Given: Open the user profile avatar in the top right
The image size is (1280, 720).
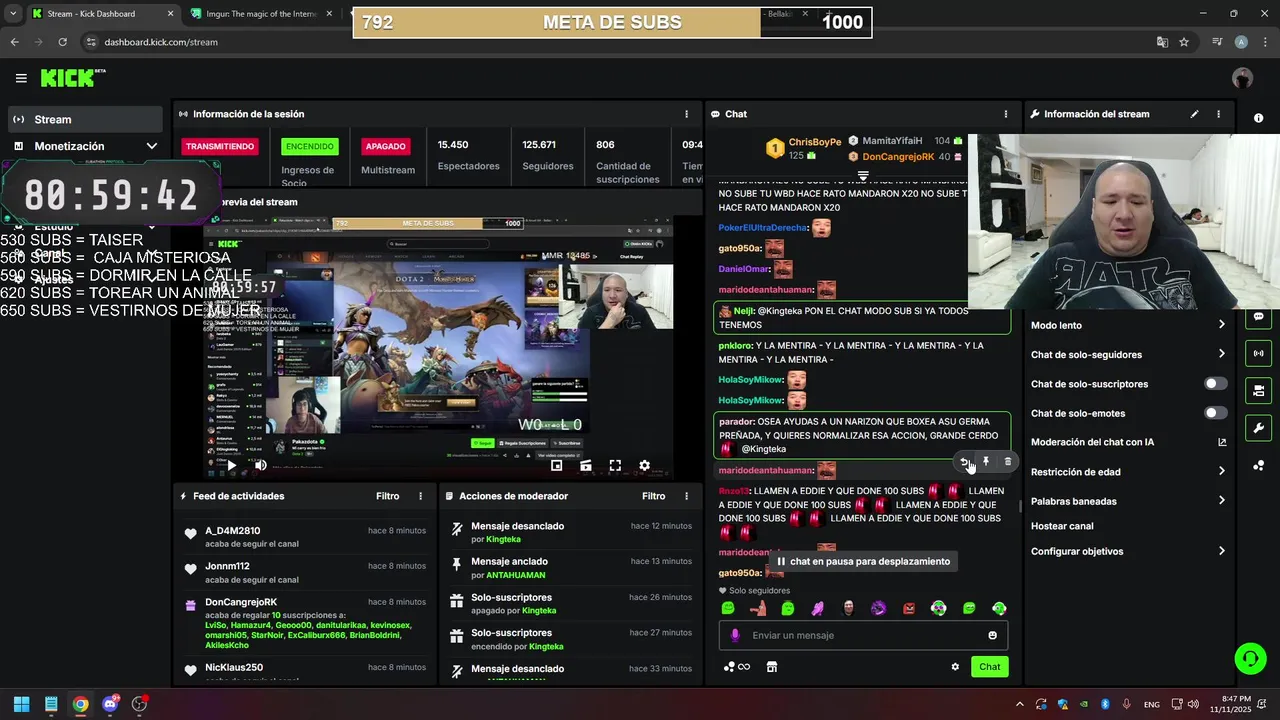Looking at the screenshot, I should click(1242, 78).
